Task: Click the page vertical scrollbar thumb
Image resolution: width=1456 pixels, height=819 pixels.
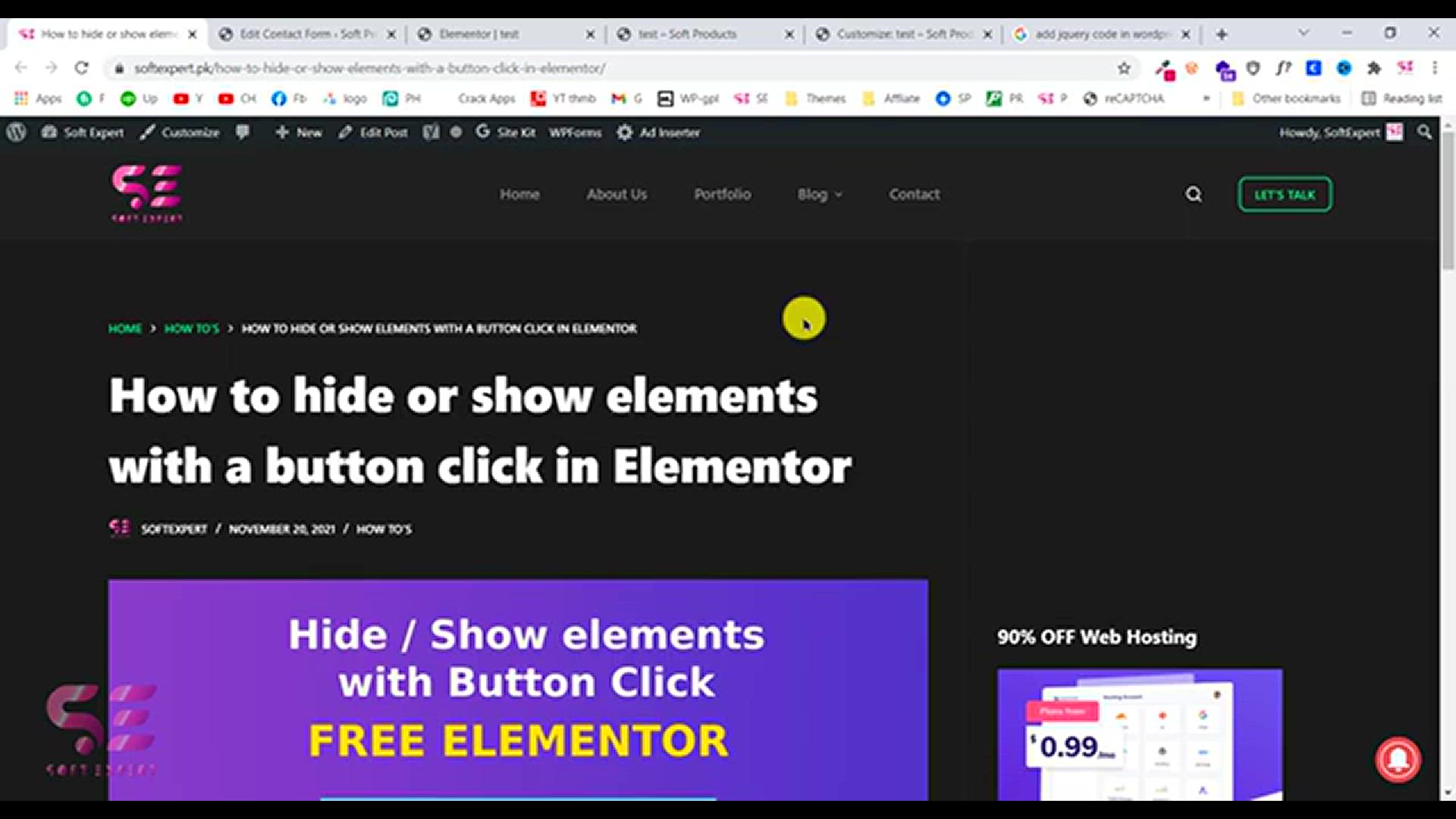Action: click(1448, 199)
